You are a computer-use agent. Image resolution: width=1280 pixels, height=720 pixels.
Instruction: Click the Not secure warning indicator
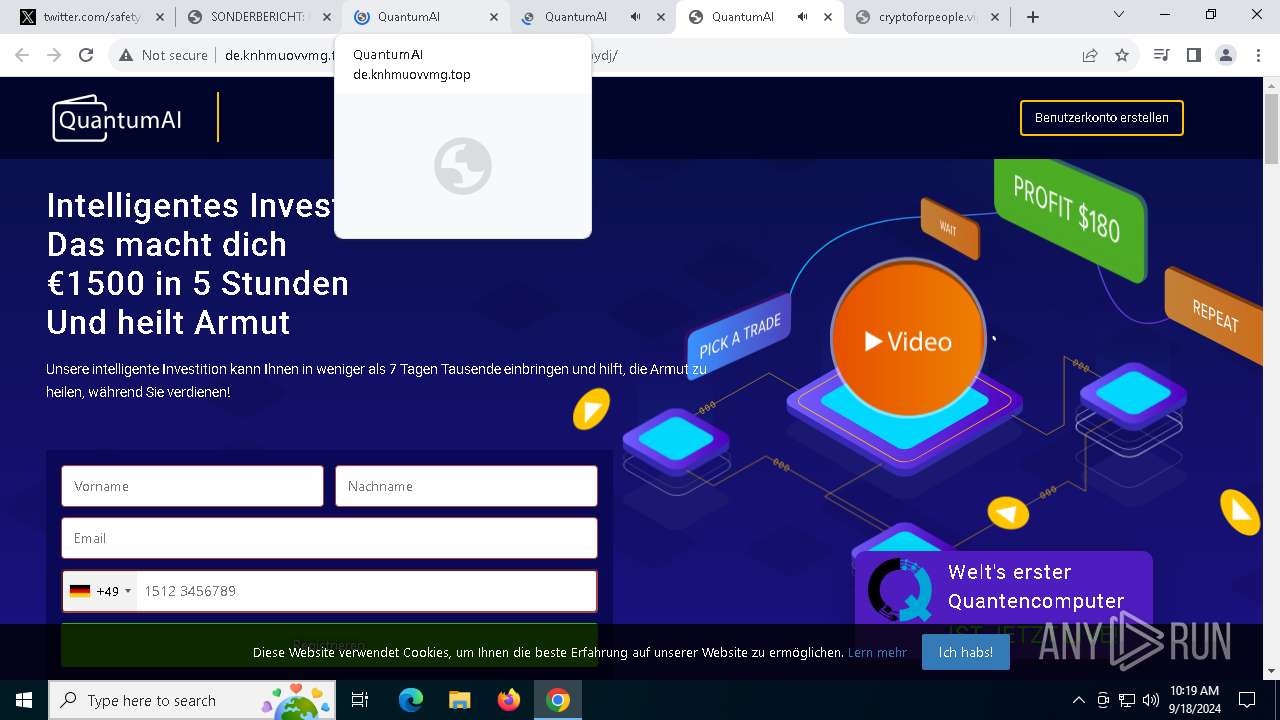(163, 55)
